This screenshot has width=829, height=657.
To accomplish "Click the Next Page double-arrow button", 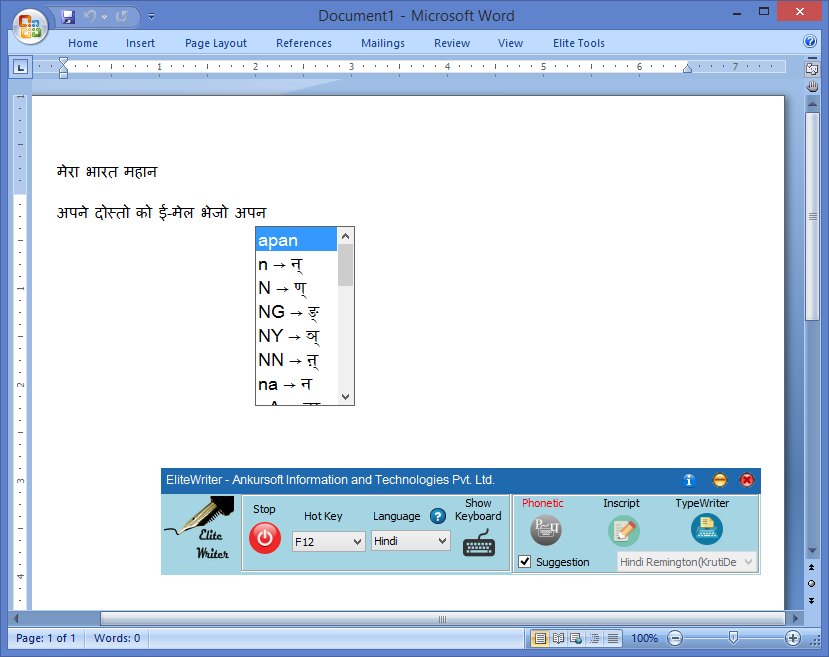I will [812, 600].
